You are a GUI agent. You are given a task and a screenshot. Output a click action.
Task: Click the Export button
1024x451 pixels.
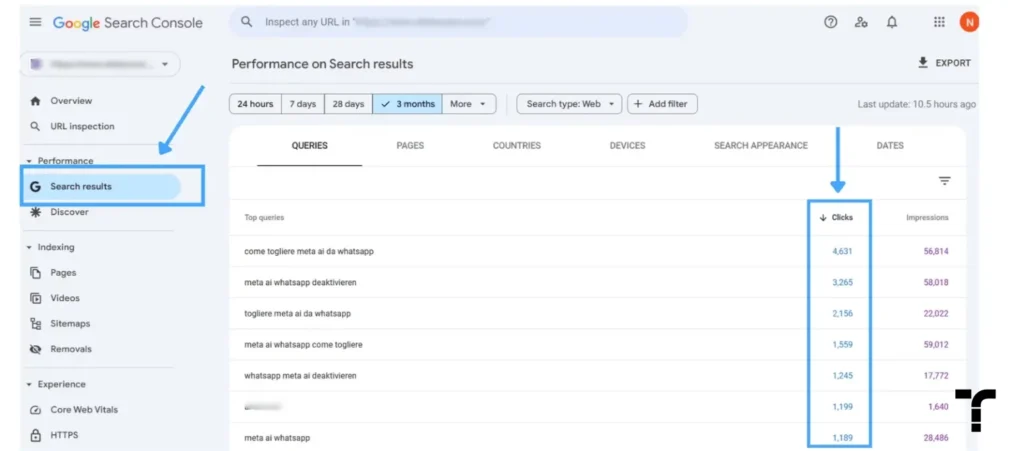tap(944, 63)
